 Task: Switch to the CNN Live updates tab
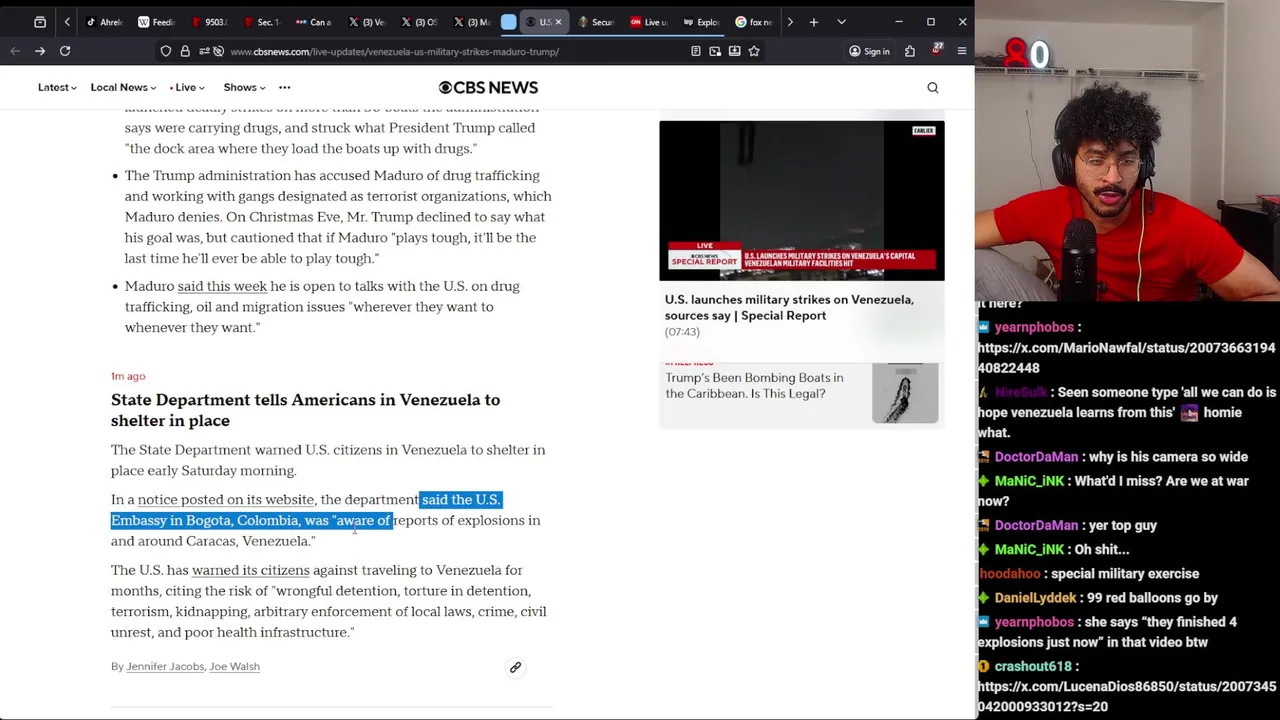pos(649,22)
